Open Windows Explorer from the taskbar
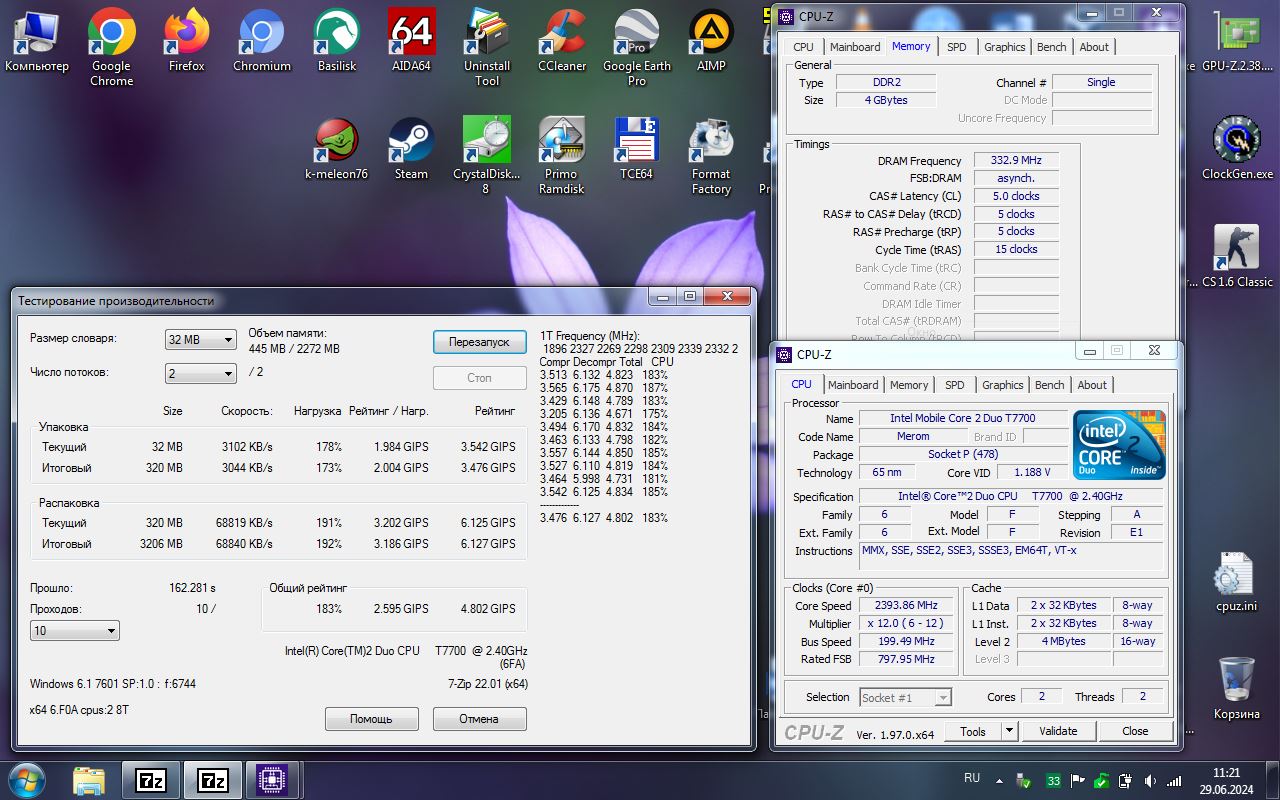 [x=88, y=780]
